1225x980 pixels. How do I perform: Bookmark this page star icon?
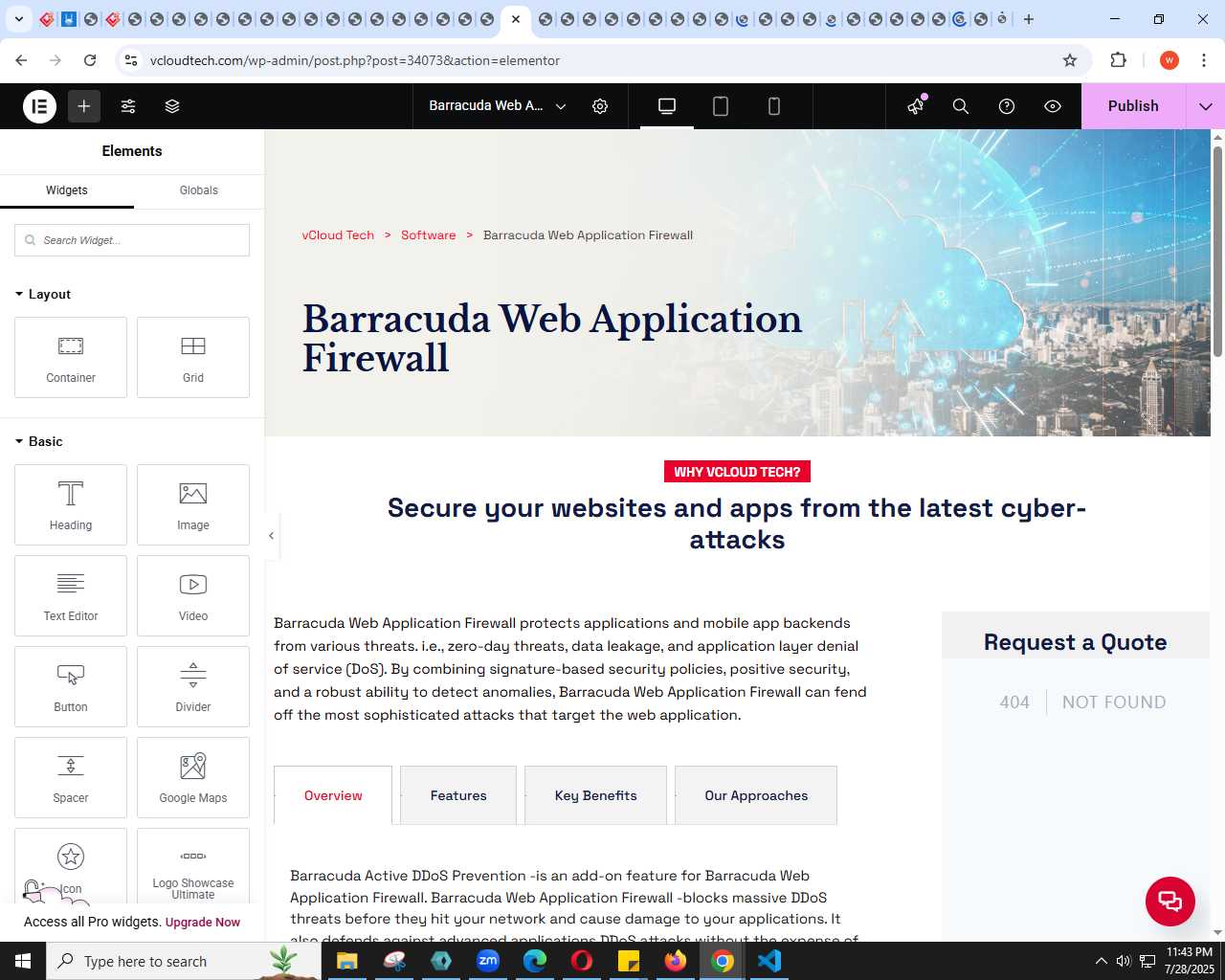(x=1070, y=60)
